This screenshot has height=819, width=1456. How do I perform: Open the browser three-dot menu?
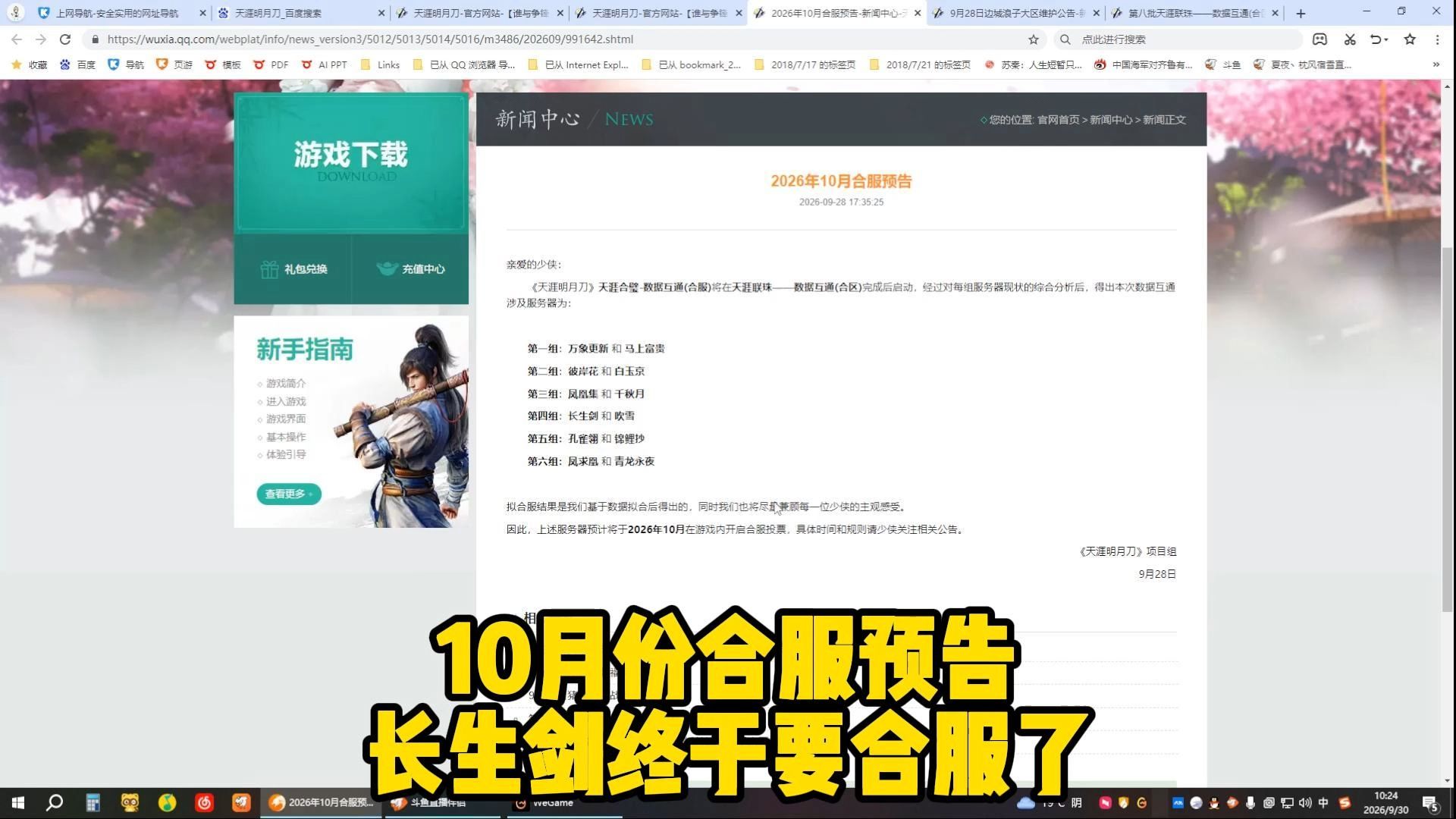(x=1437, y=39)
